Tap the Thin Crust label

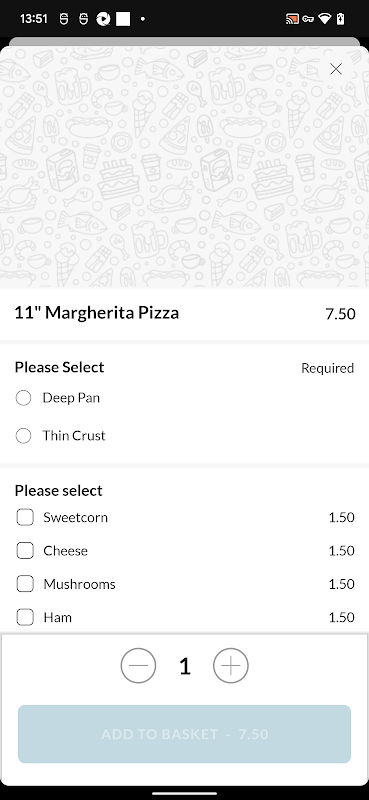click(x=74, y=436)
